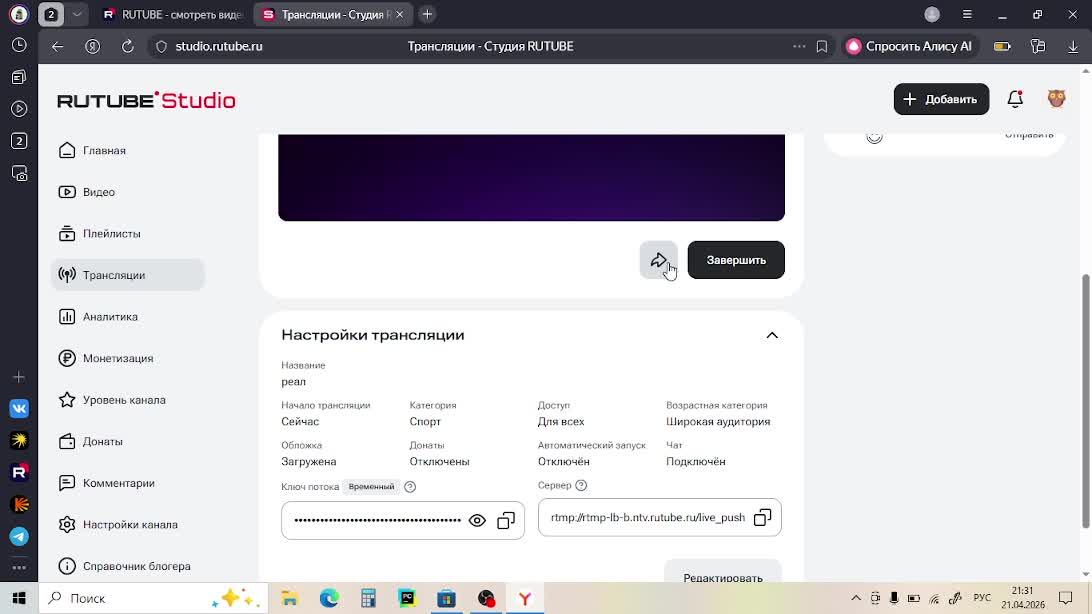Viewport: 1092px width, 614px height.
Task: Click the Временный badge
Action: click(x=371, y=487)
